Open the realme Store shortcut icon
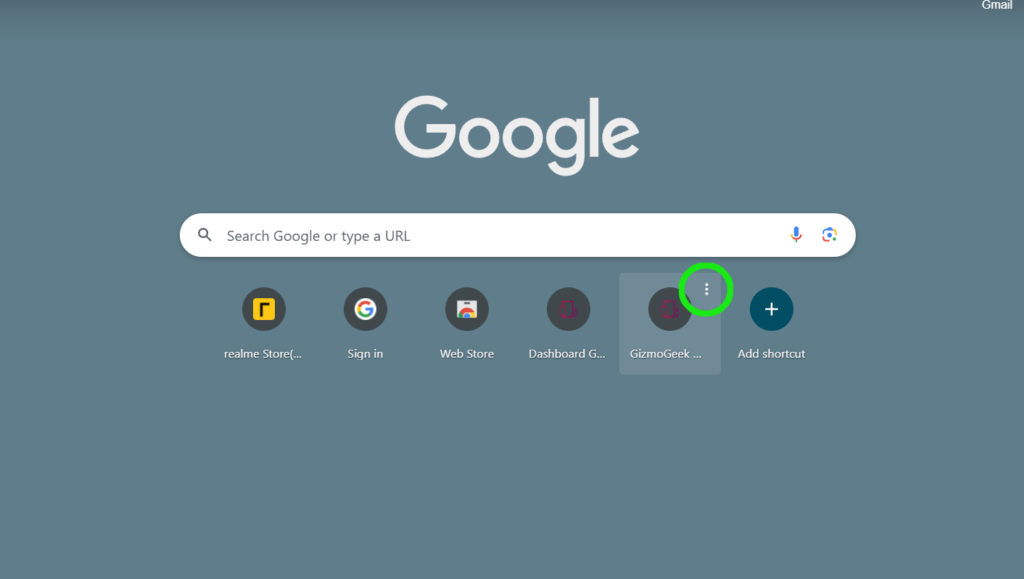This screenshot has width=1024, height=579. [264, 309]
